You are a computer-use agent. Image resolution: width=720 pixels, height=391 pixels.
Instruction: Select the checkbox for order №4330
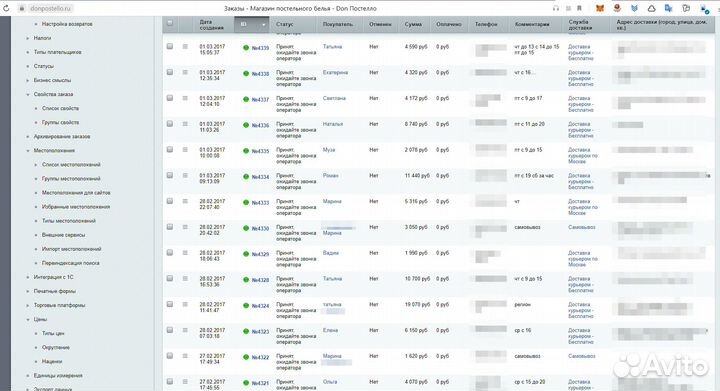(x=170, y=227)
